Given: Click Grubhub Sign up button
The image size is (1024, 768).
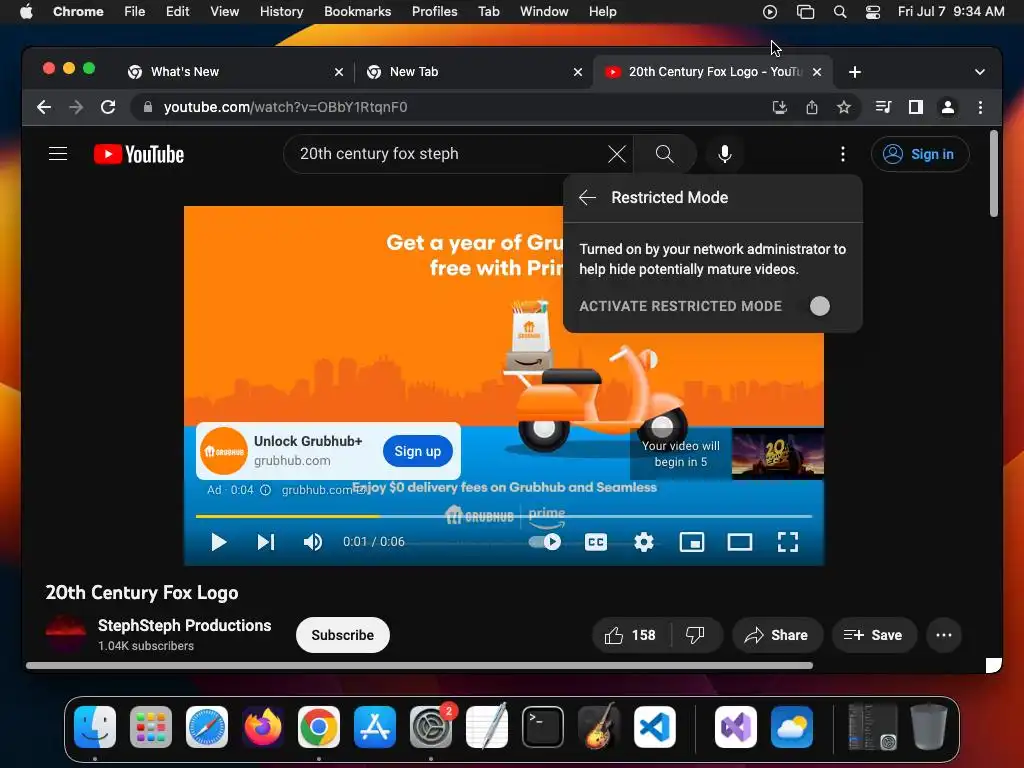Looking at the screenshot, I should pos(418,451).
